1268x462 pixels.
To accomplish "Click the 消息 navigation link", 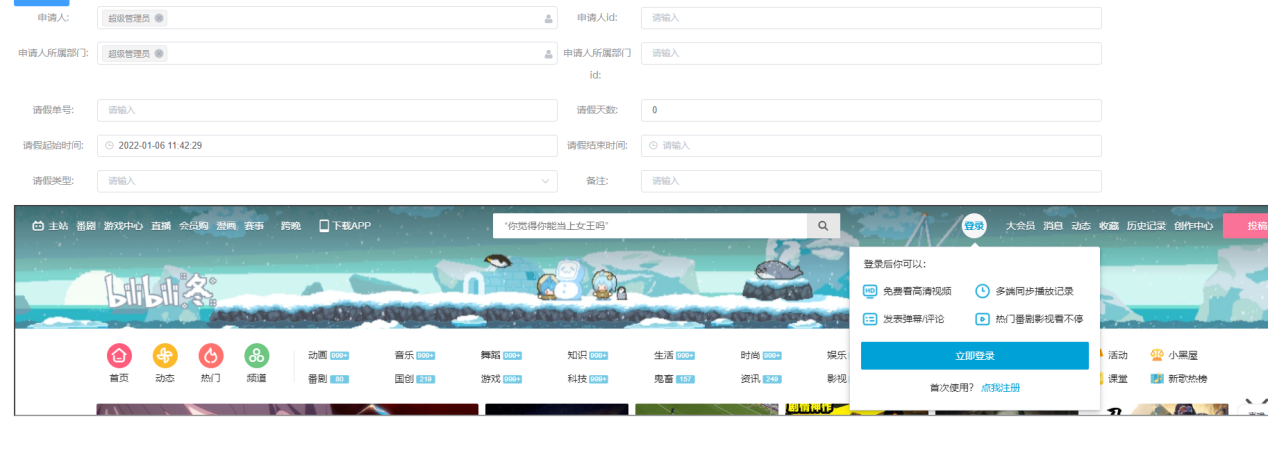I will click(1053, 226).
